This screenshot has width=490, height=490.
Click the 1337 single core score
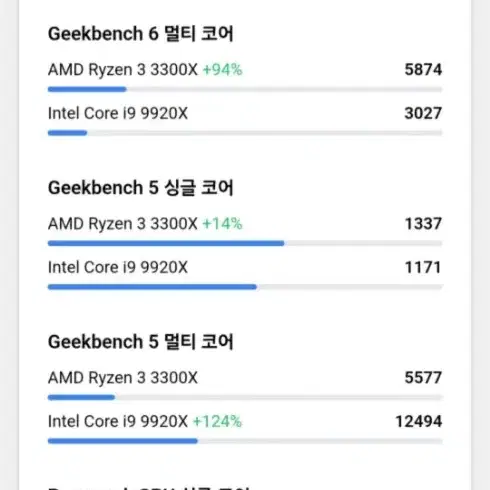423,224
